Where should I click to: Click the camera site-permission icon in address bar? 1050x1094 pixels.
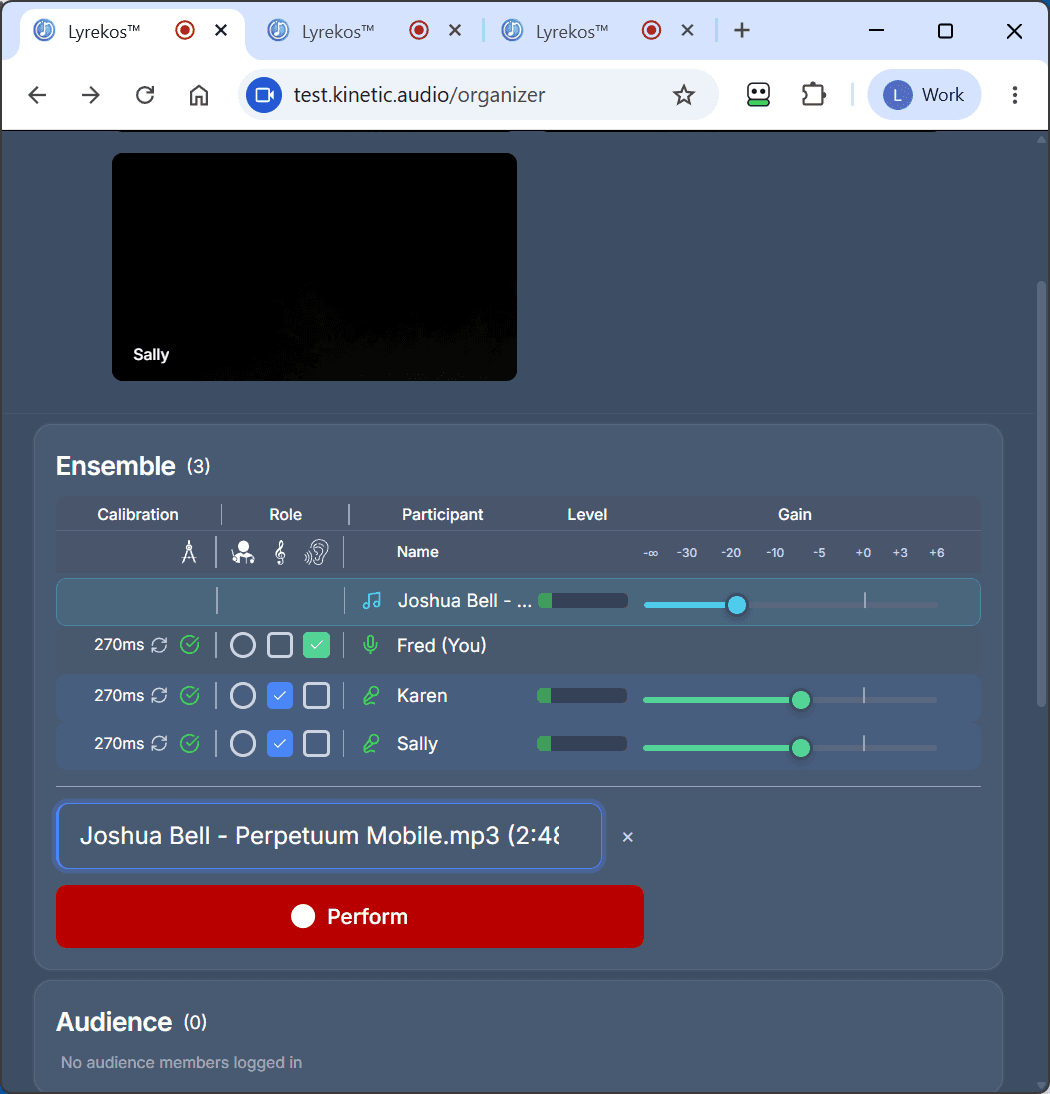click(264, 95)
